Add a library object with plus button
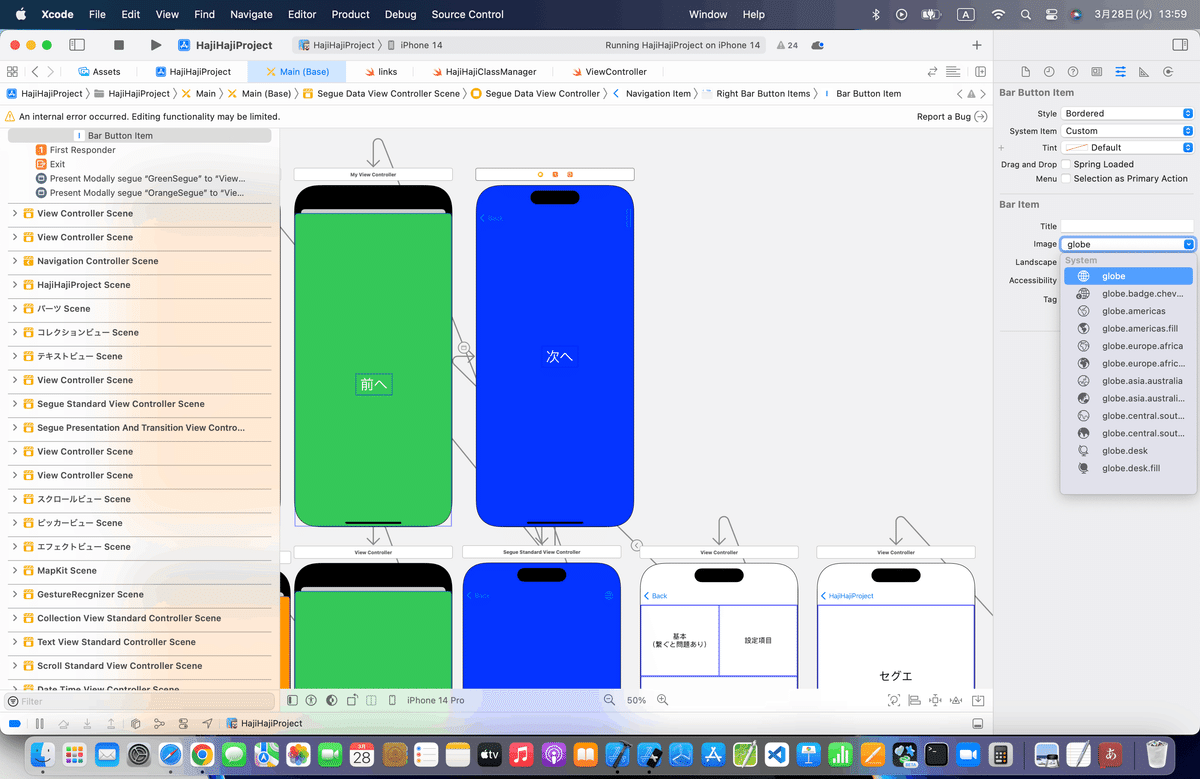 click(977, 45)
